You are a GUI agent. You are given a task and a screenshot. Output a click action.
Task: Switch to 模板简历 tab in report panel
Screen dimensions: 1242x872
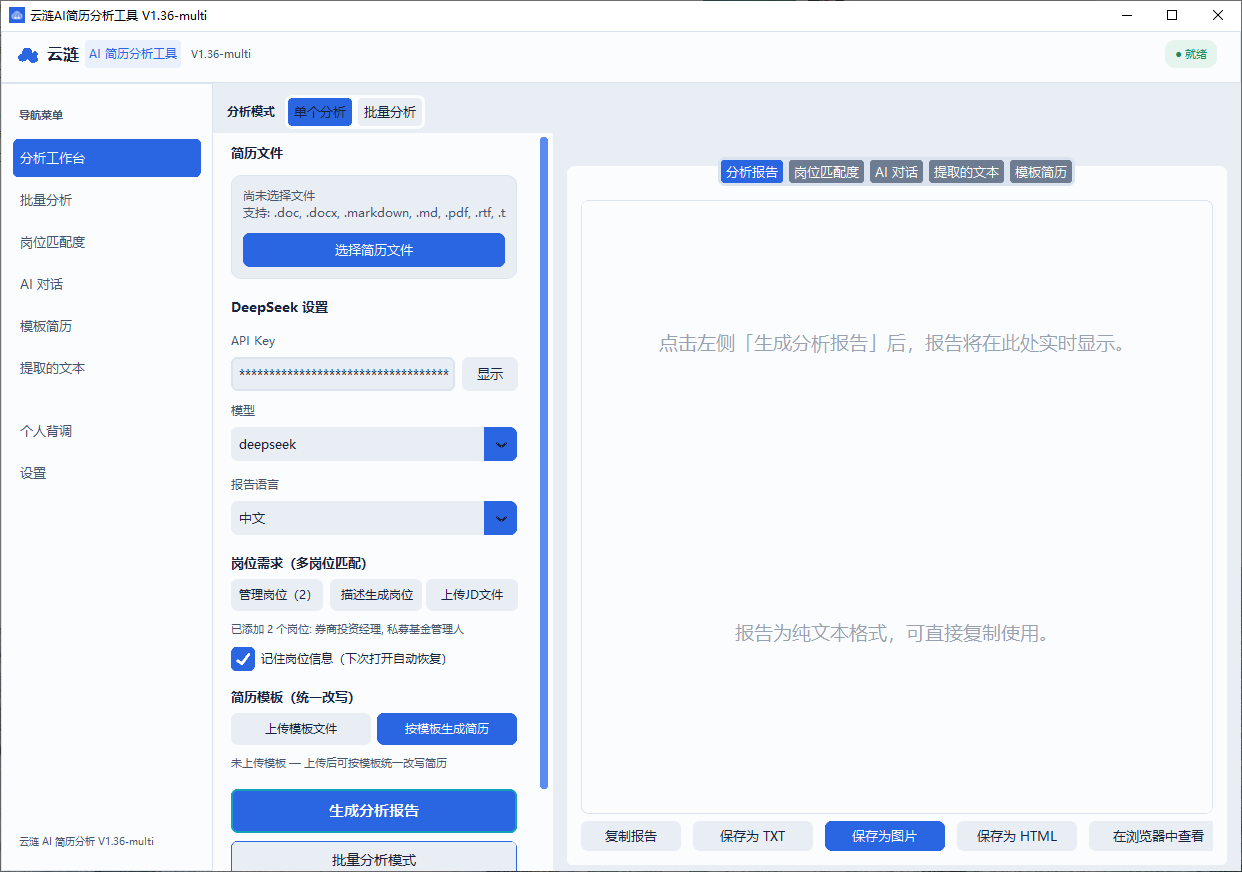click(1041, 172)
